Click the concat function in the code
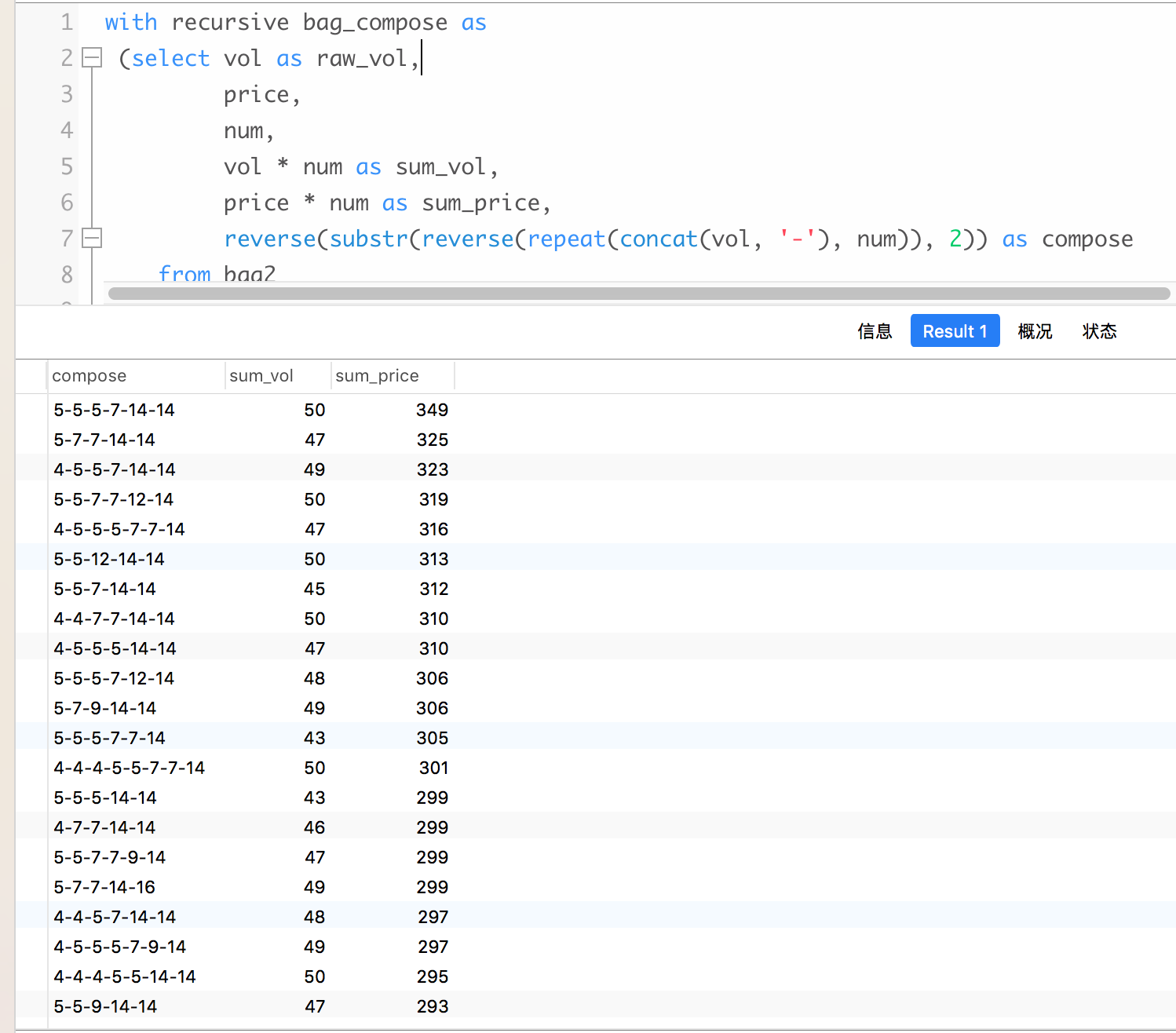This screenshot has width=1176, height=1033. coord(659,239)
